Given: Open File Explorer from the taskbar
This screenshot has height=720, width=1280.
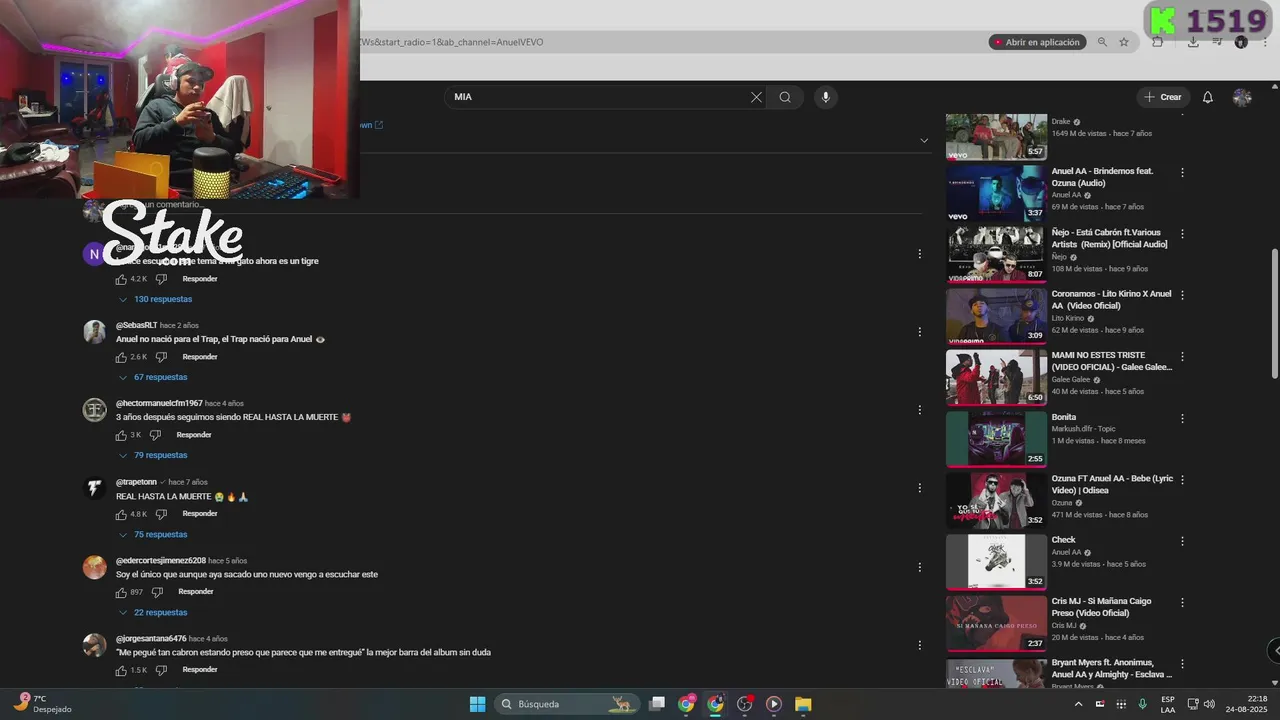Looking at the screenshot, I should 803,704.
